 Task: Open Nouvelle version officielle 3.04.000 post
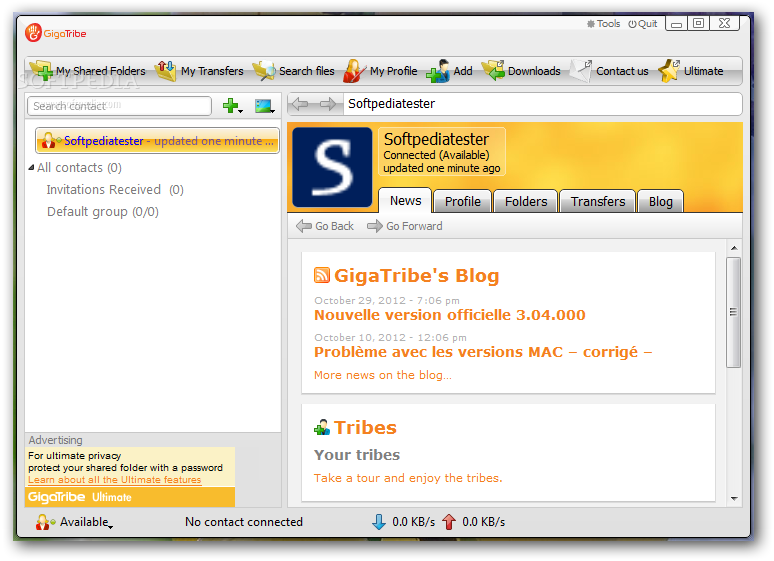[450, 315]
